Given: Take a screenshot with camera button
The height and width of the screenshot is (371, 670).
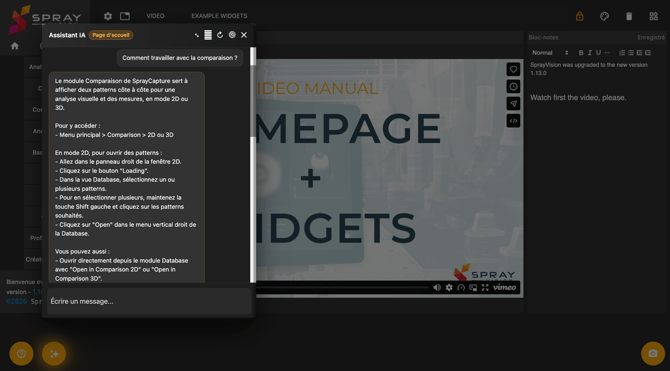Looking at the screenshot, I should pyautogui.click(x=652, y=353).
